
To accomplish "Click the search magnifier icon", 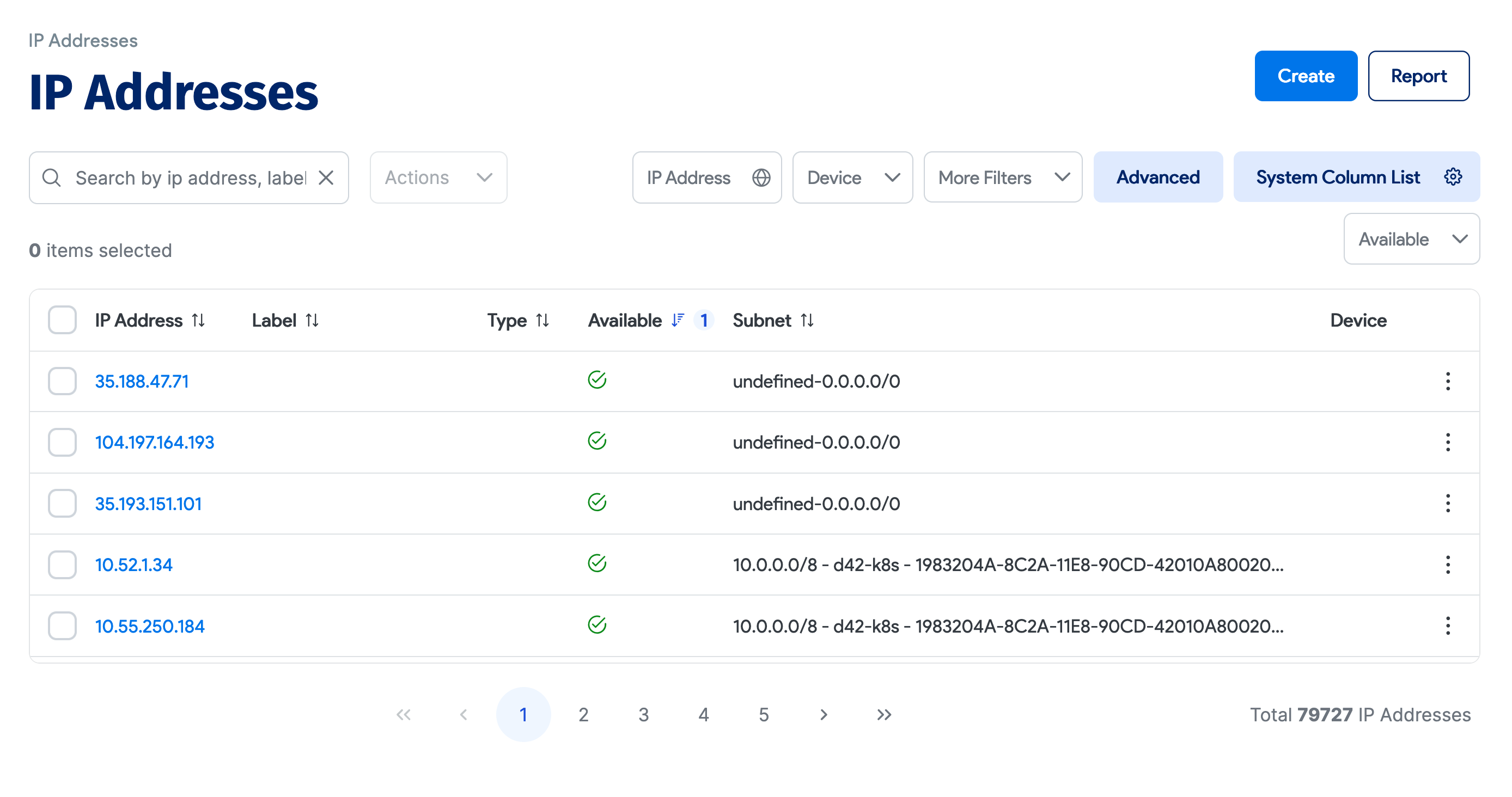I will tap(52, 177).
